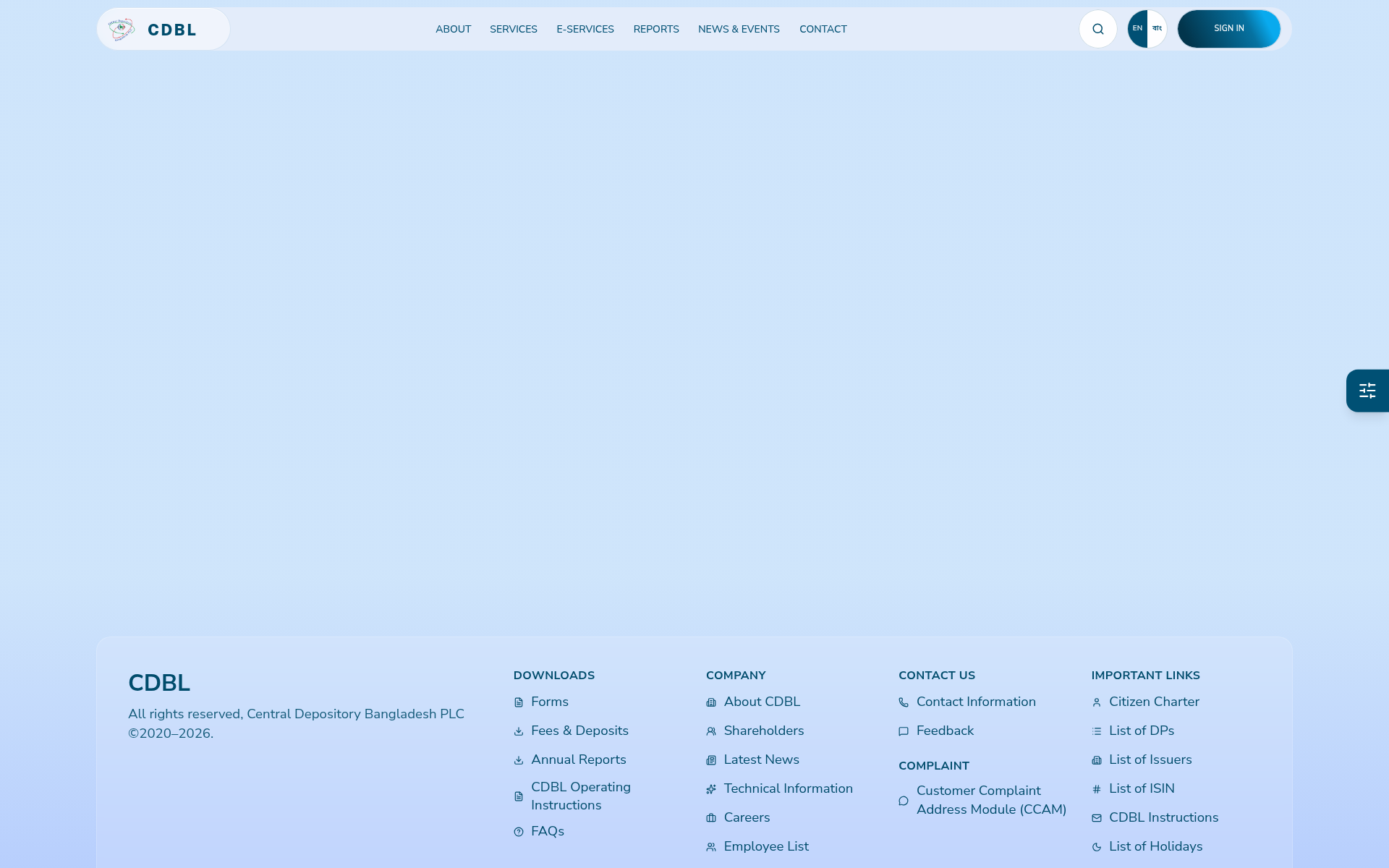The width and height of the screenshot is (1389, 868).
Task: Click the building icon beside About CDBL
Action: click(711, 702)
